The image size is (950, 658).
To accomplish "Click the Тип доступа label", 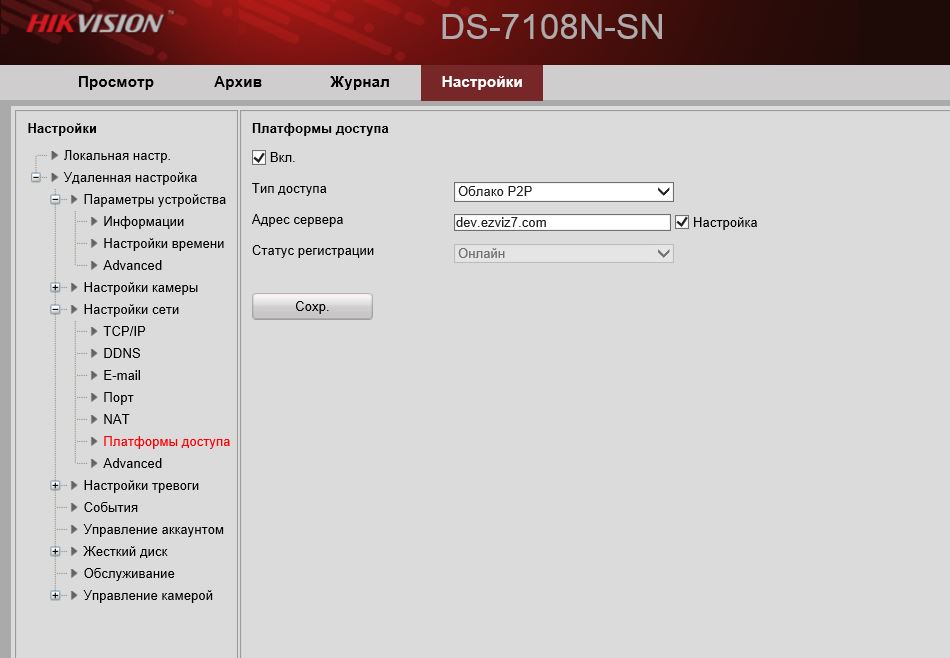I will pyautogui.click(x=289, y=189).
